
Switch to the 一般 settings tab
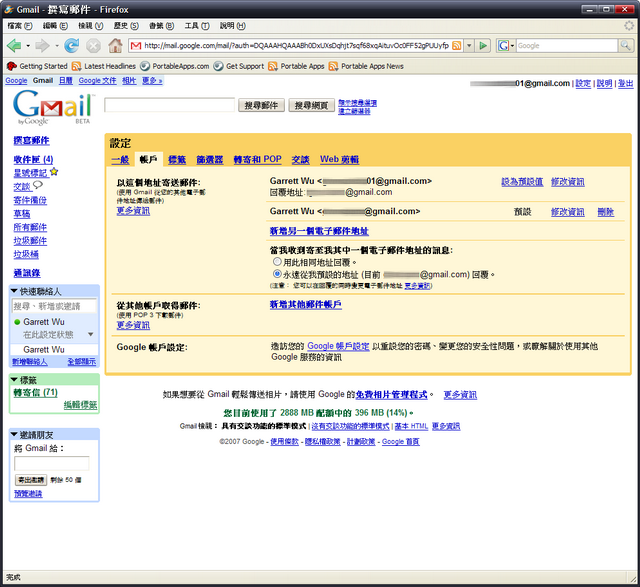(120, 160)
